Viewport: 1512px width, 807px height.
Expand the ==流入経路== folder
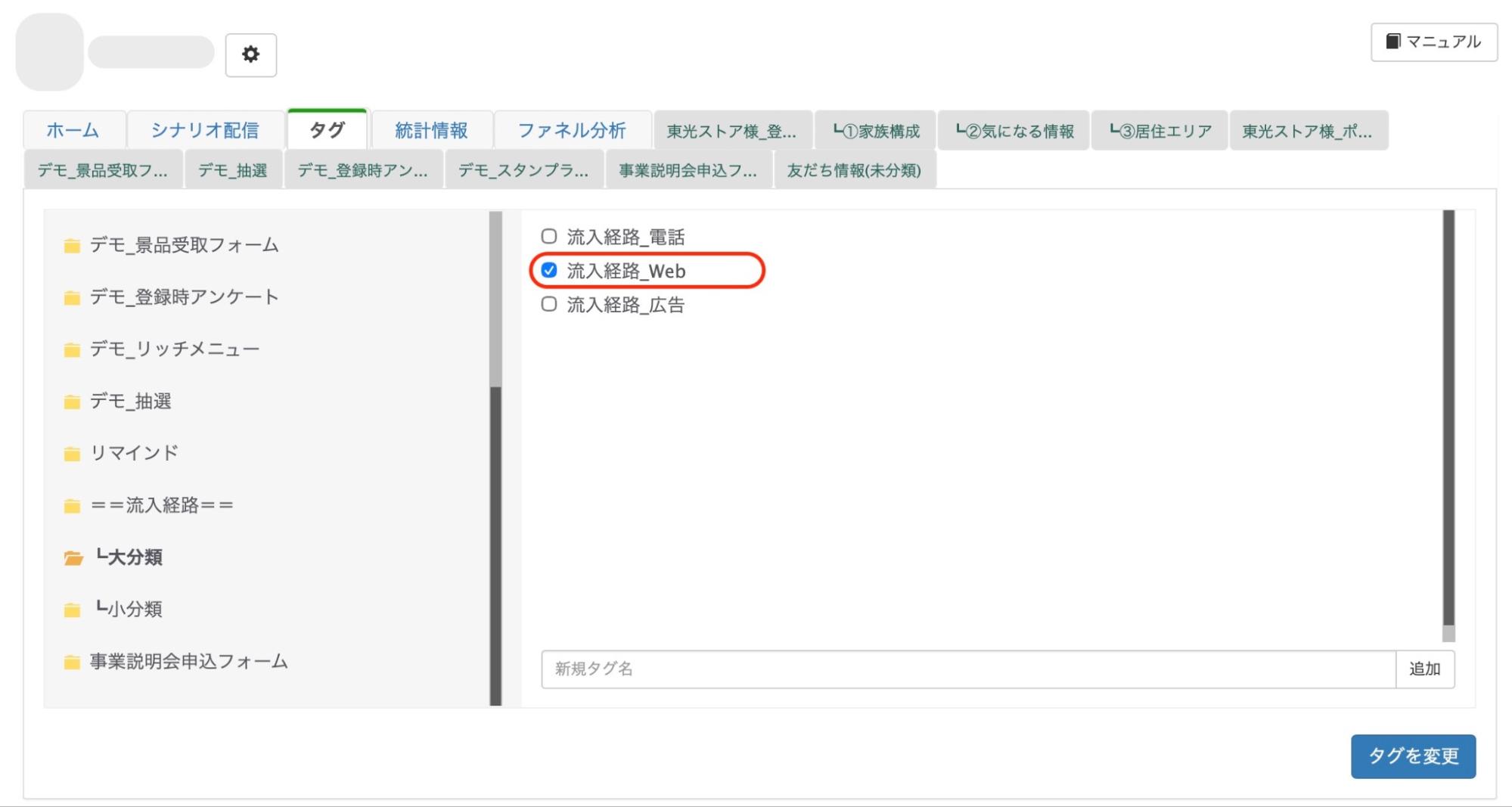click(x=159, y=505)
